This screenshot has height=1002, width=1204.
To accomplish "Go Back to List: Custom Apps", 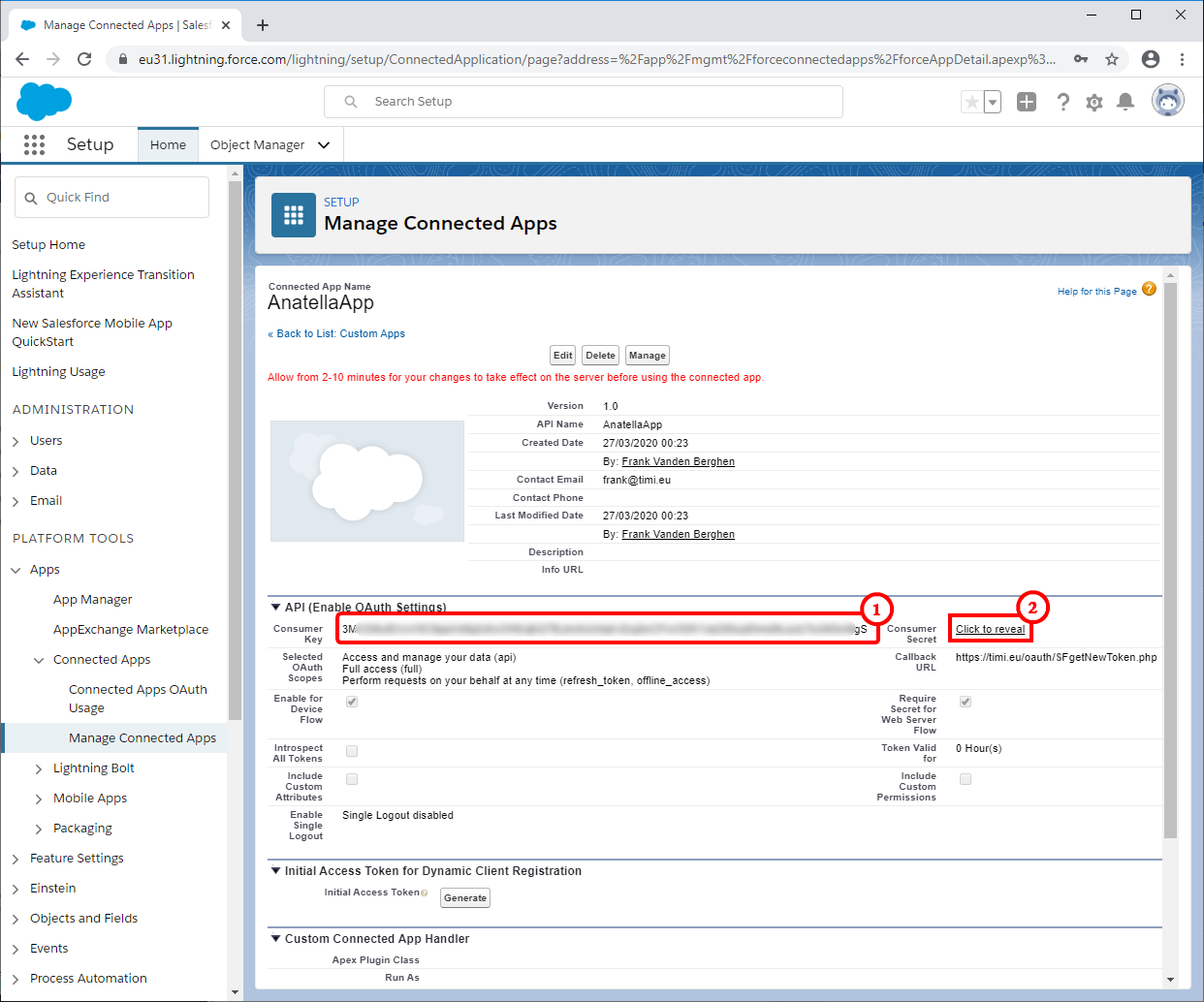I will (x=336, y=333).
